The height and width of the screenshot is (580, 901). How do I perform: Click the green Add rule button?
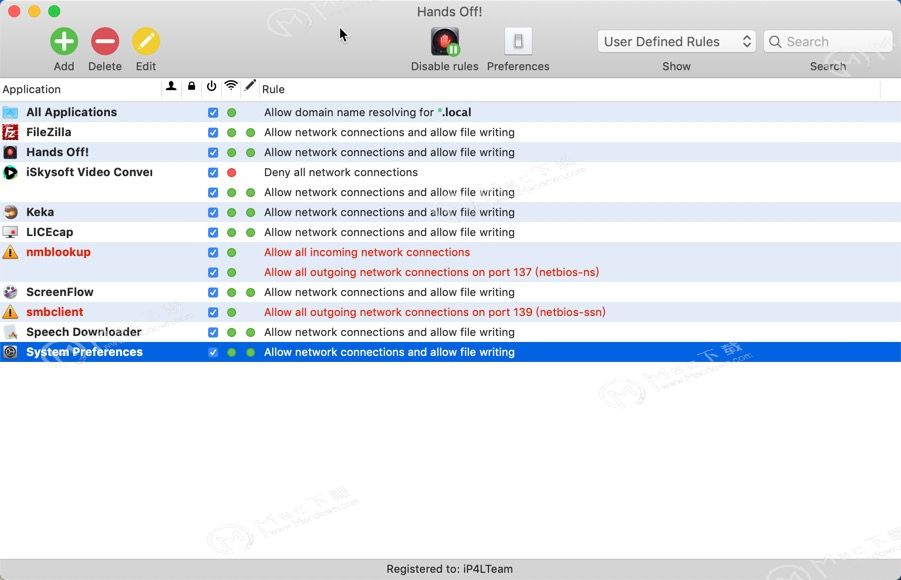(x=64, y=41)
